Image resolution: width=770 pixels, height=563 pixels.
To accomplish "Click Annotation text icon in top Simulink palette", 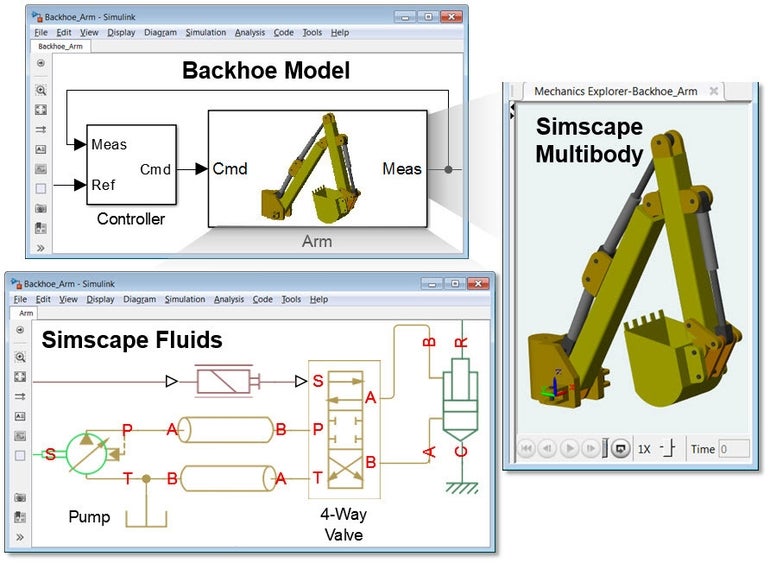I will pos(41,149).
